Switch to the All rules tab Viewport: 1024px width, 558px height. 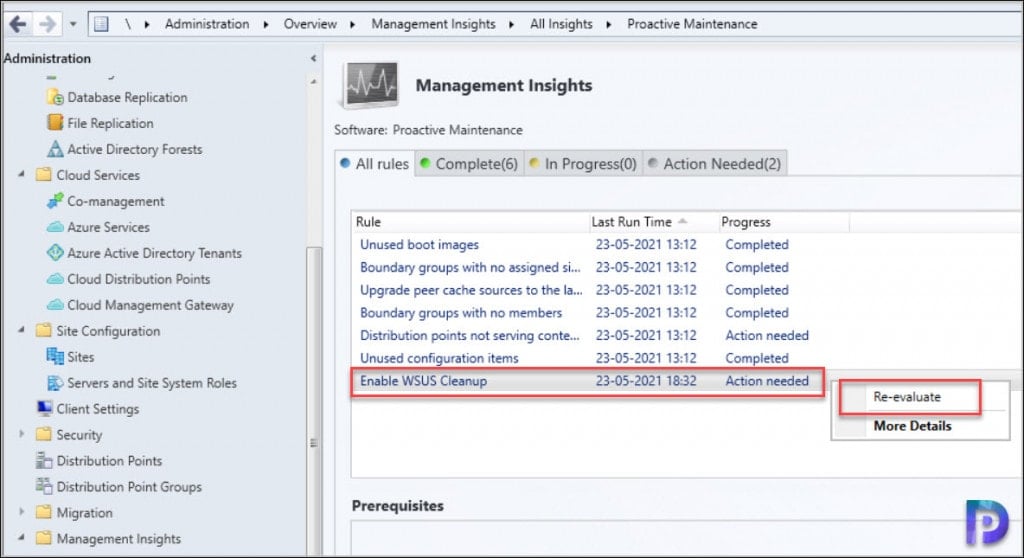(x=375, y=163)
